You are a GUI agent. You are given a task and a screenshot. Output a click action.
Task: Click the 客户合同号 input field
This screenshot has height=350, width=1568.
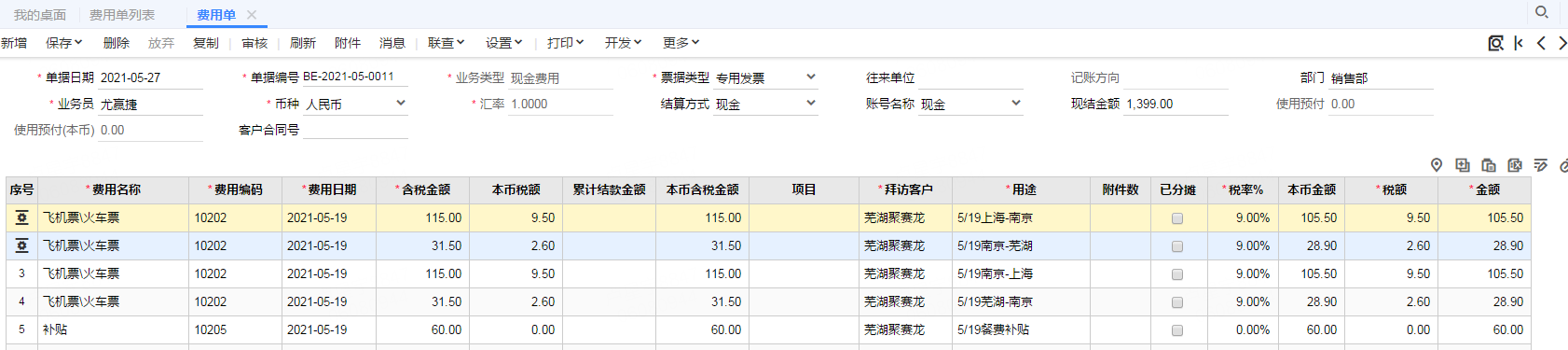(x=356, y=130)
